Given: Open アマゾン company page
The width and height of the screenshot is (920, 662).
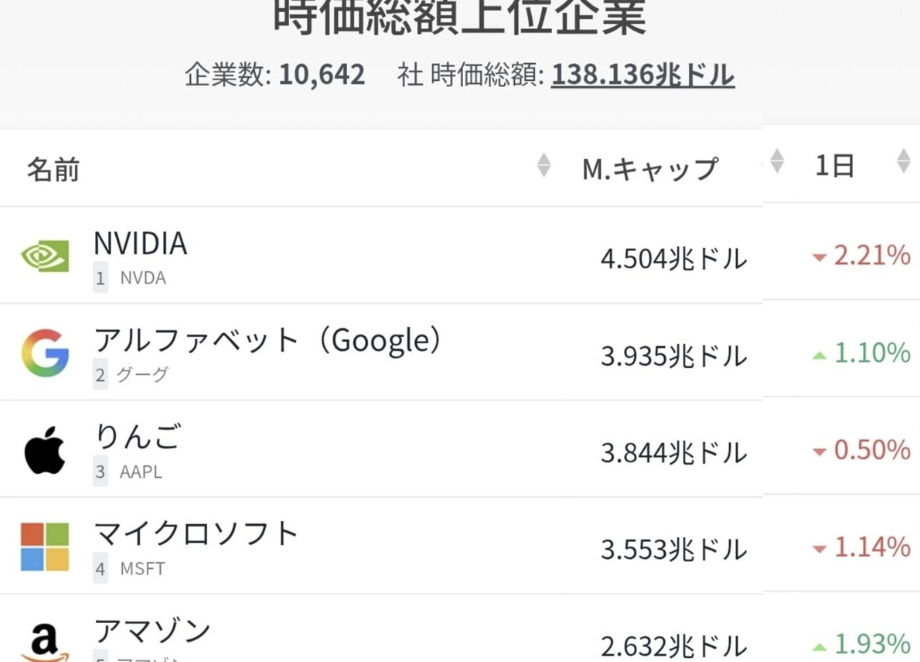Looking at the screenshot, I should click(152, 630).
